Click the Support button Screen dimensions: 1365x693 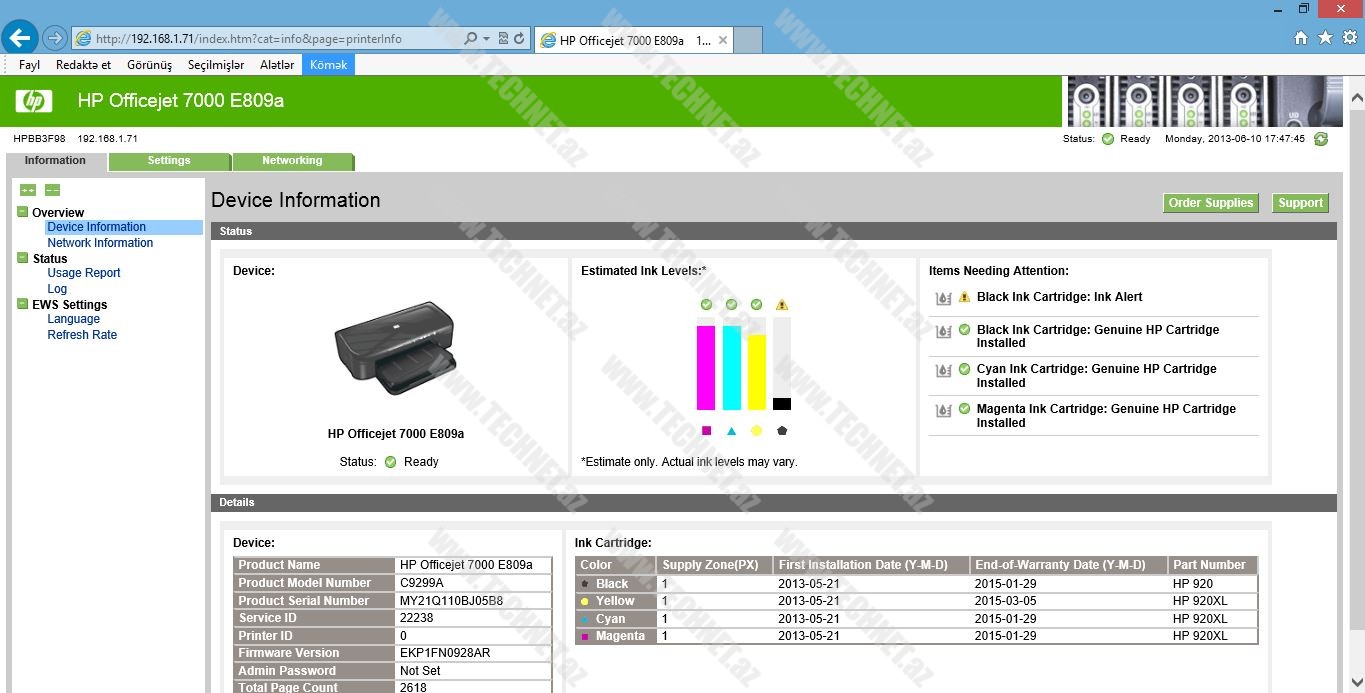point(1300,203)
